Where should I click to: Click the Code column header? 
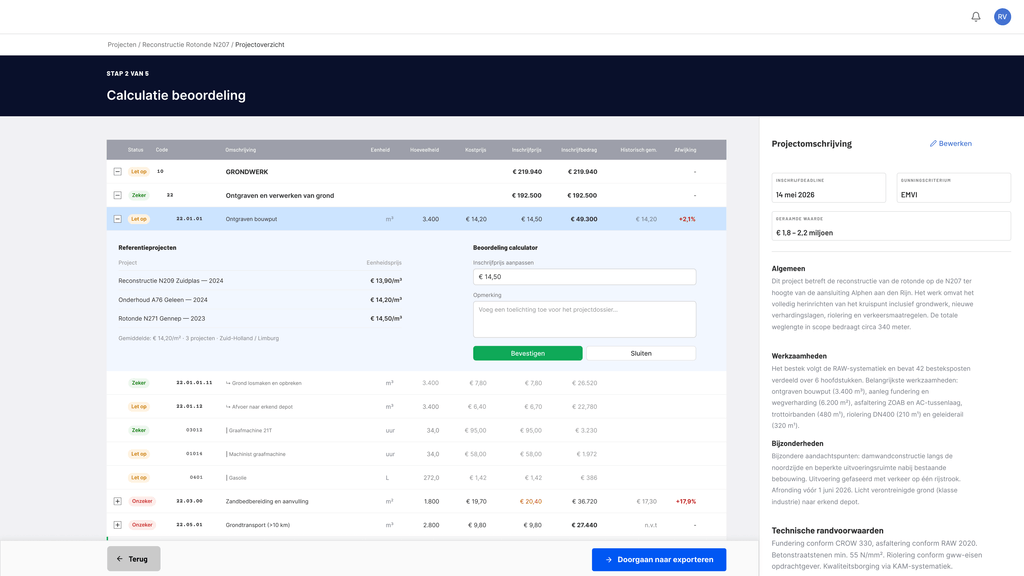[x=162, y=150]
